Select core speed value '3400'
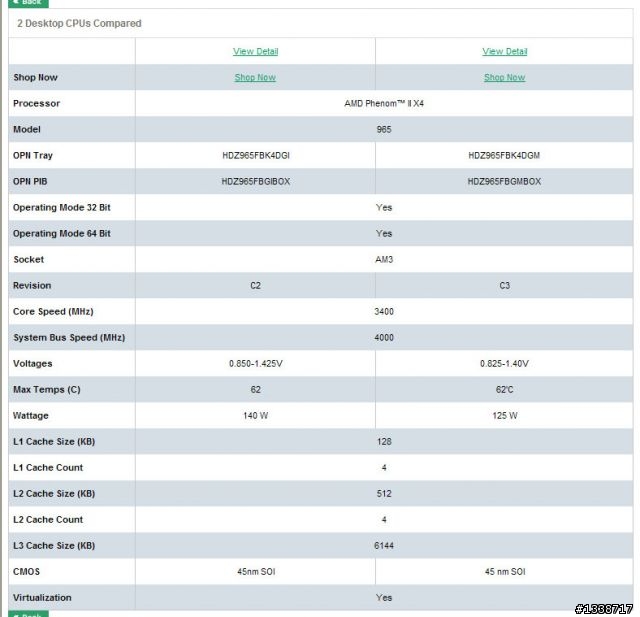The image size is (640, 617). pyautogui.click(x=384, y=312)
